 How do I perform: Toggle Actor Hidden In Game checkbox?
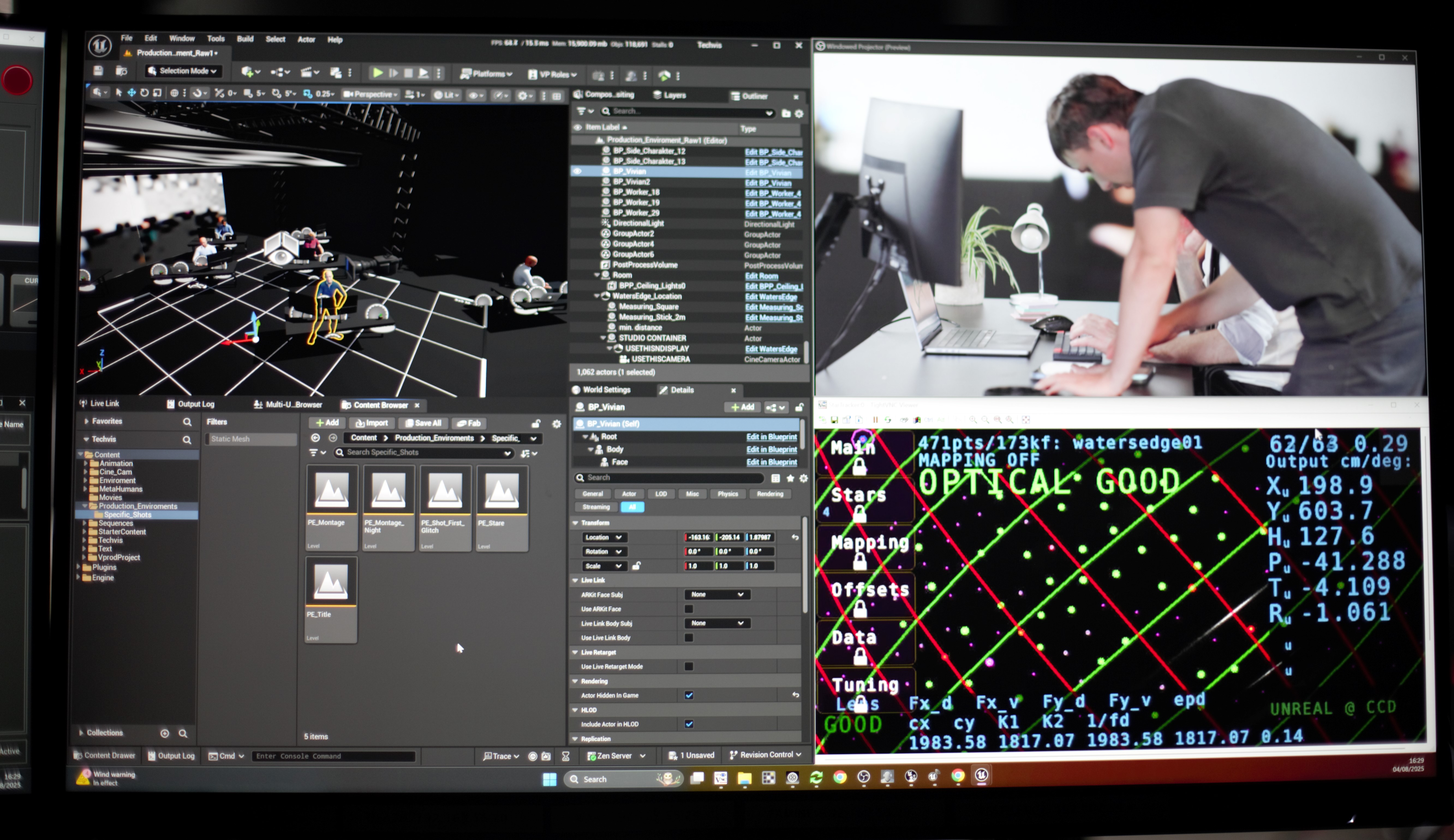click(x=689, y=695)
